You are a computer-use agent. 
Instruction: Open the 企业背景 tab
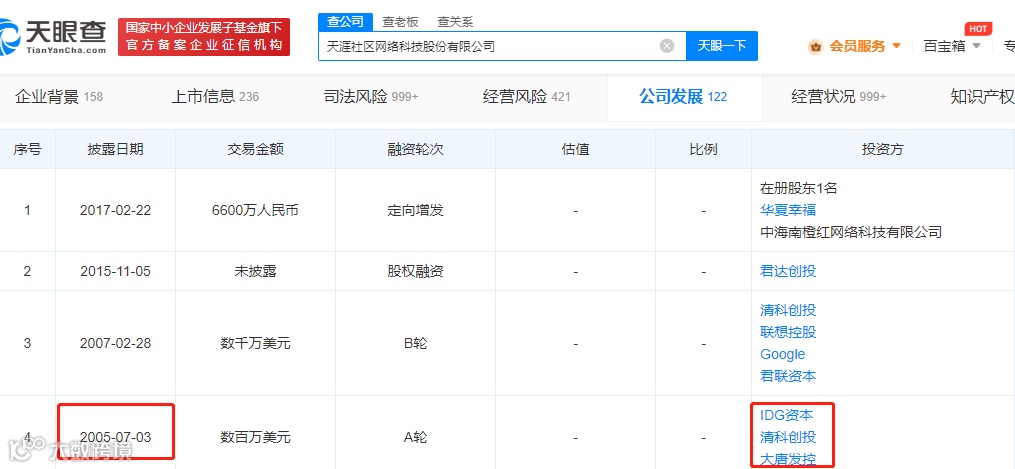59,97
